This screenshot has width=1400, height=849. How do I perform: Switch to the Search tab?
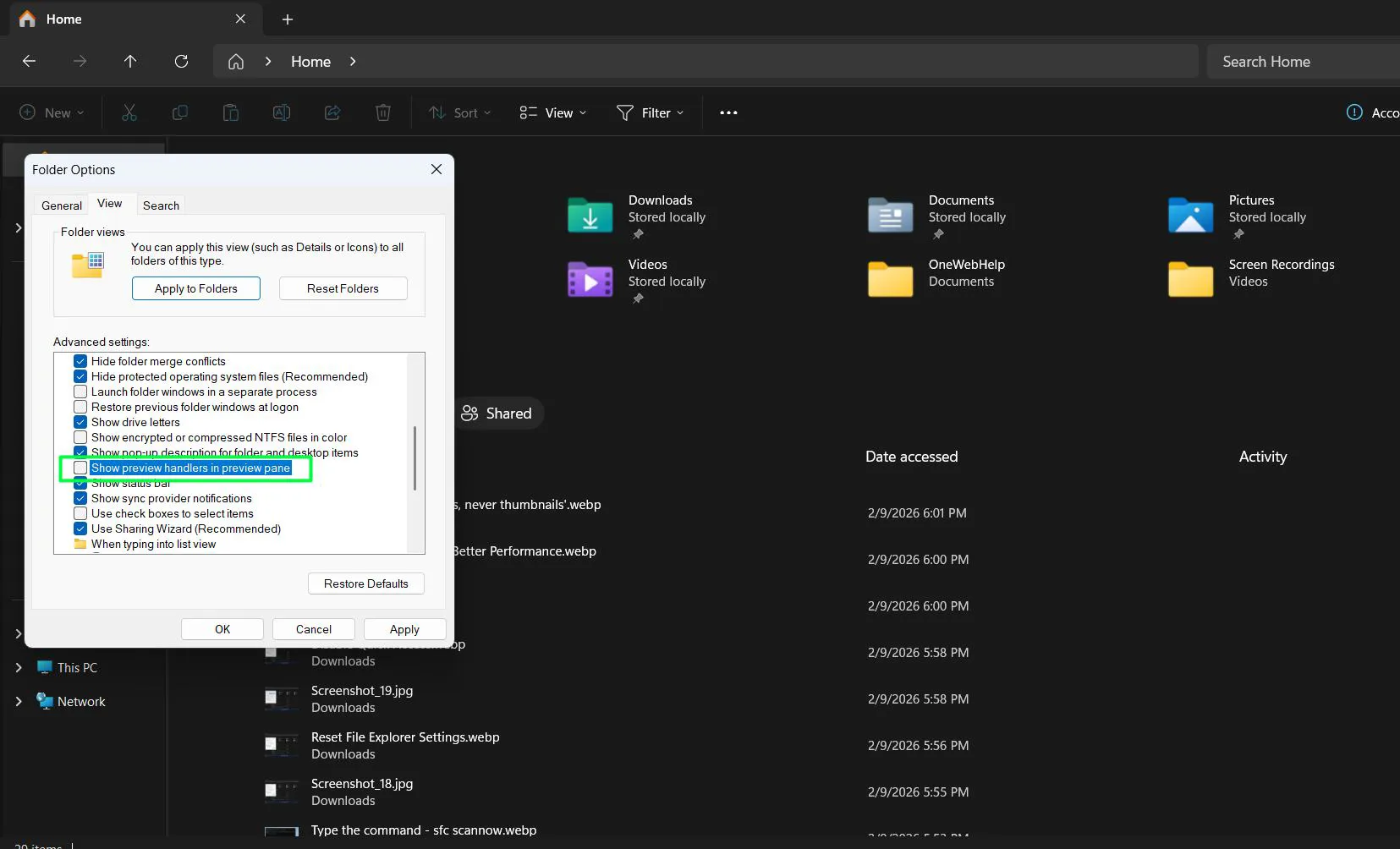[x=161, y=205]
